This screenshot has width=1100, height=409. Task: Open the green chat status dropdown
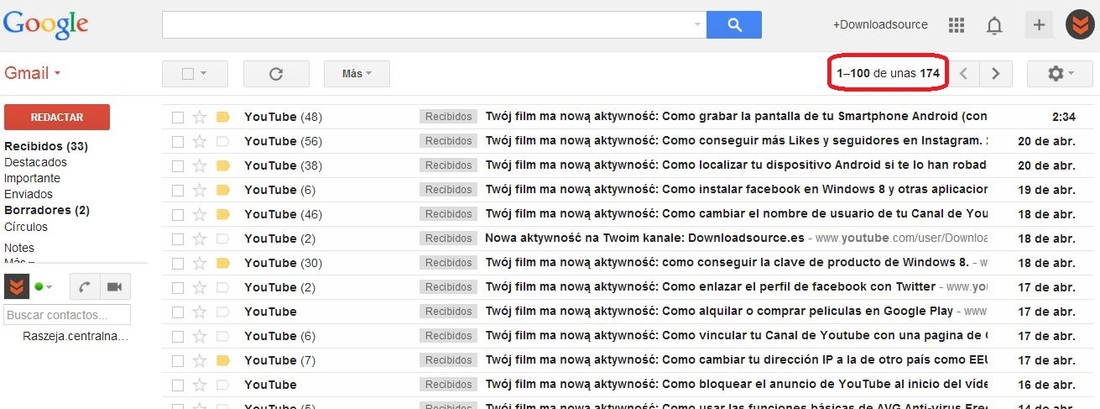coord(44,287)
